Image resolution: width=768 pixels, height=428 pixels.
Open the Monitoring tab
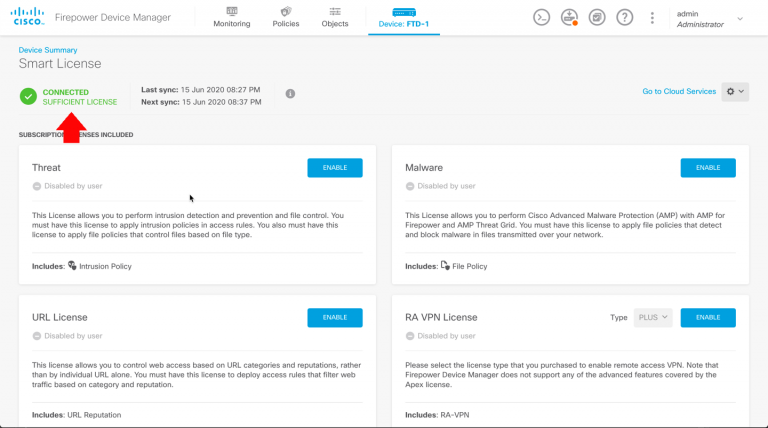click(232, 18)
